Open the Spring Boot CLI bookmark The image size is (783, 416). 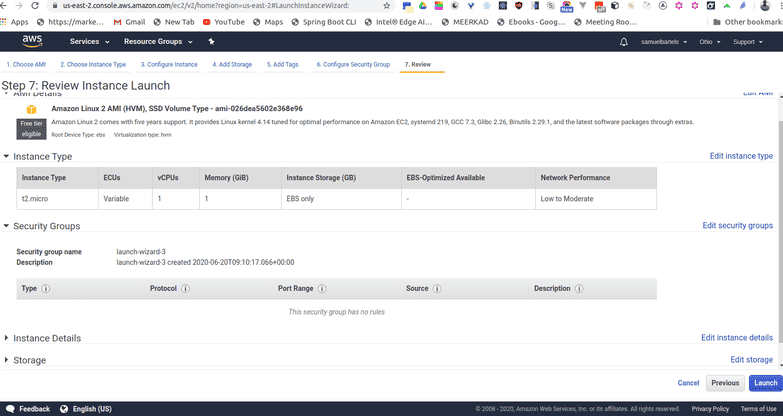[x=324, y=22]
